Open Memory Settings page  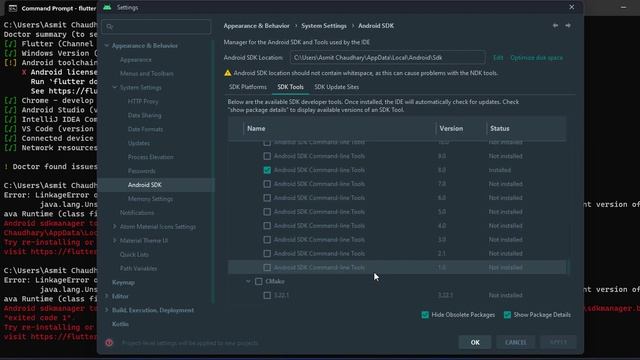(x=150, y=199)
